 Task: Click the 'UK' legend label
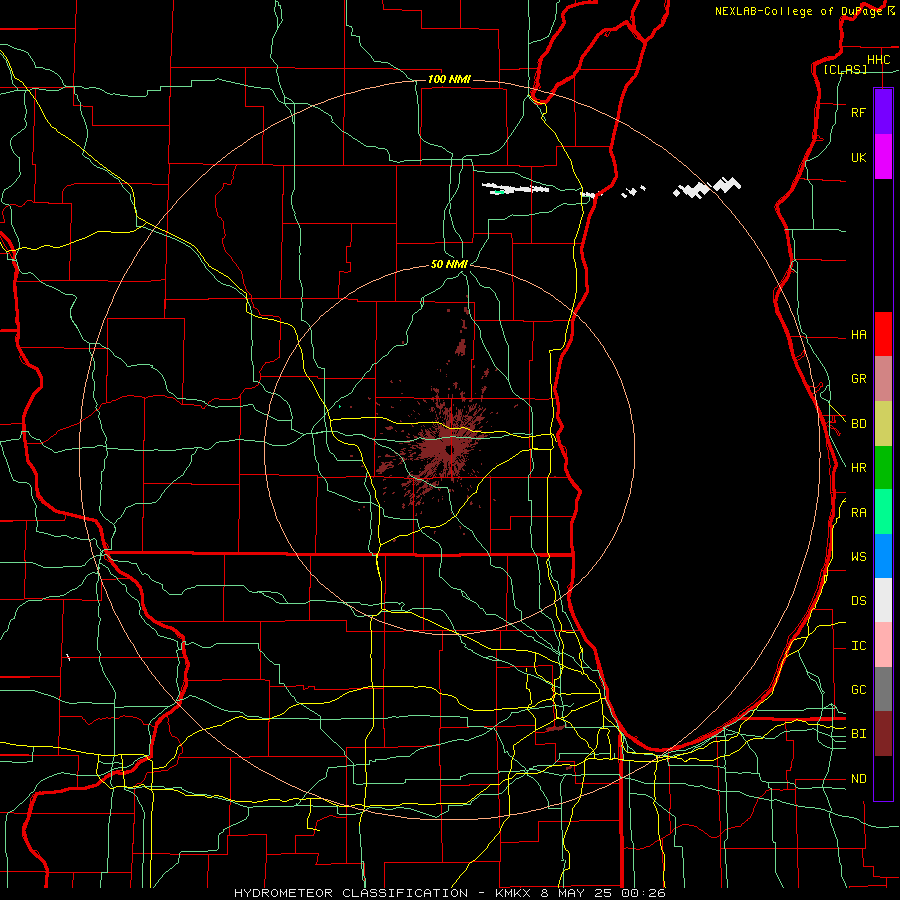(858, 158)
